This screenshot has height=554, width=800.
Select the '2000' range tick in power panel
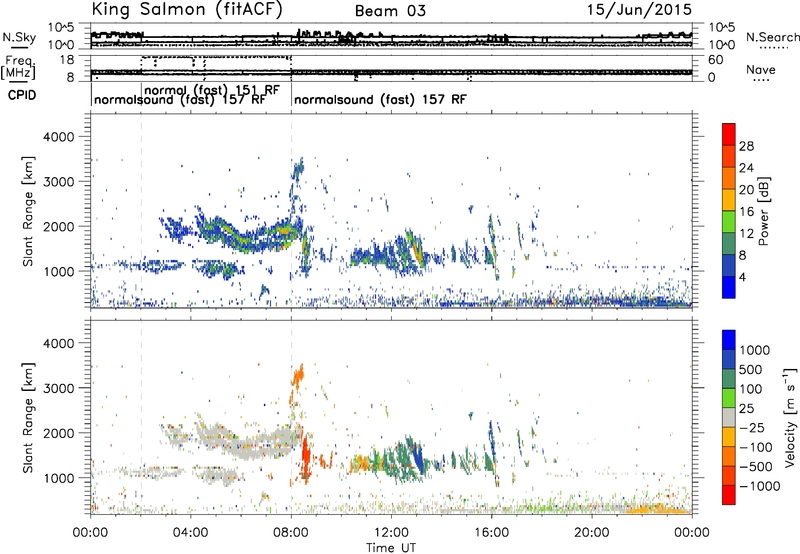coord(58,226)
